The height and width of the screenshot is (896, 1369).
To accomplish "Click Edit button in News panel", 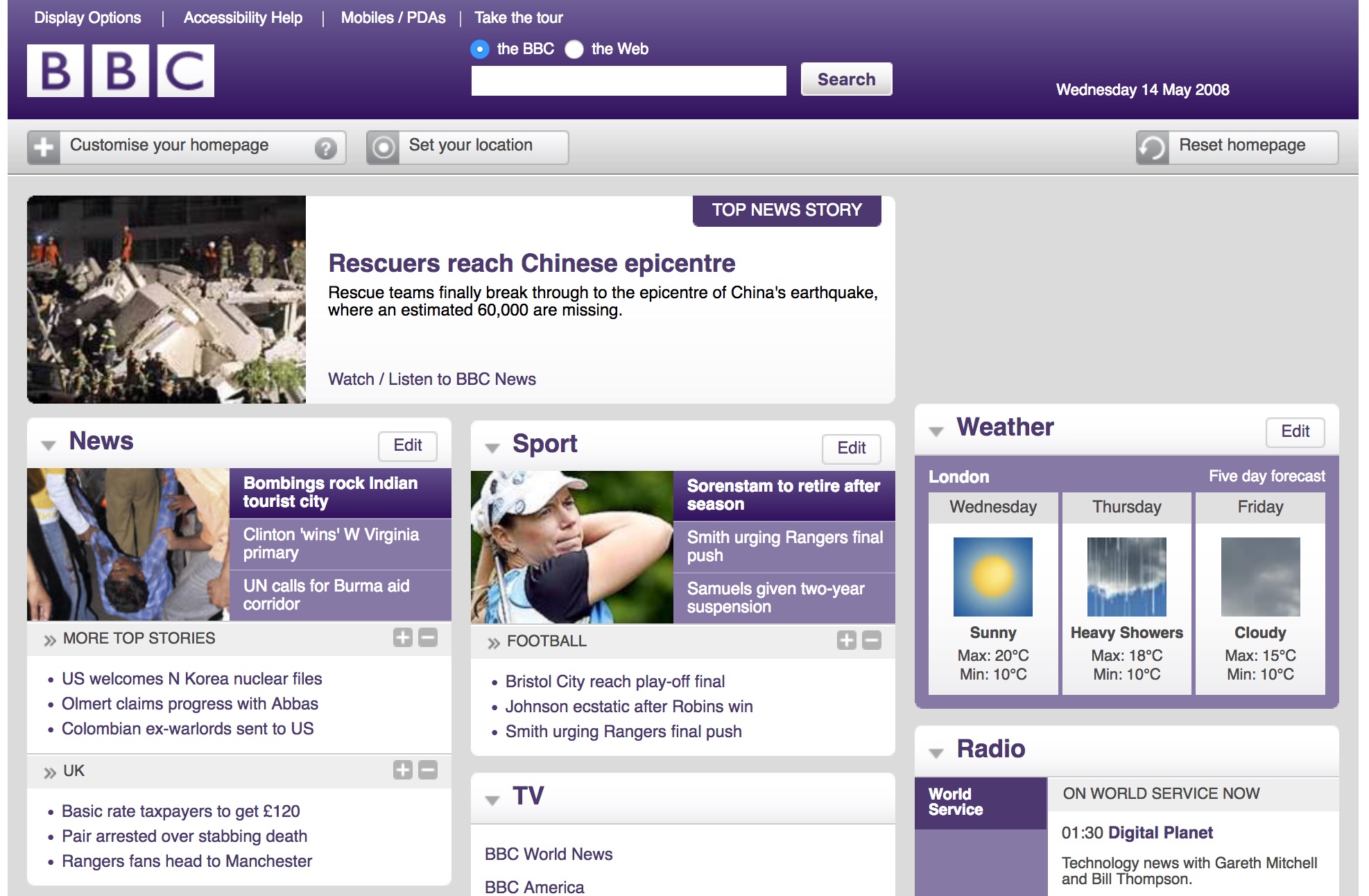I will point(408,445).
